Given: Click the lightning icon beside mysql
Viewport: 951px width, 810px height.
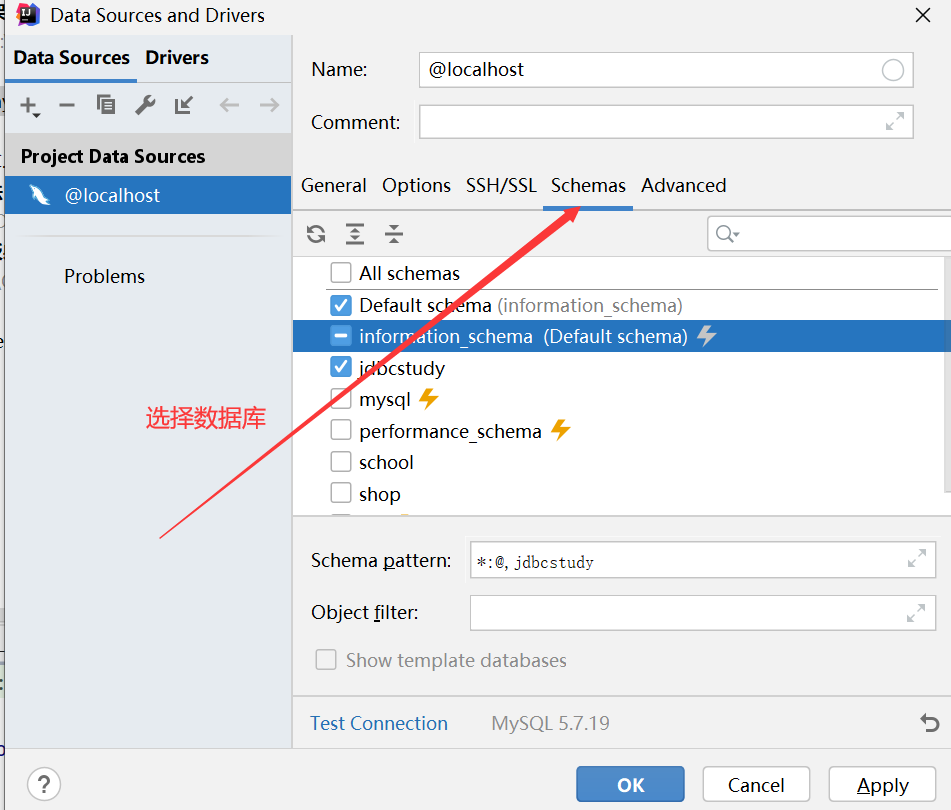Looking at the screenshot, I should click(429, 398).
